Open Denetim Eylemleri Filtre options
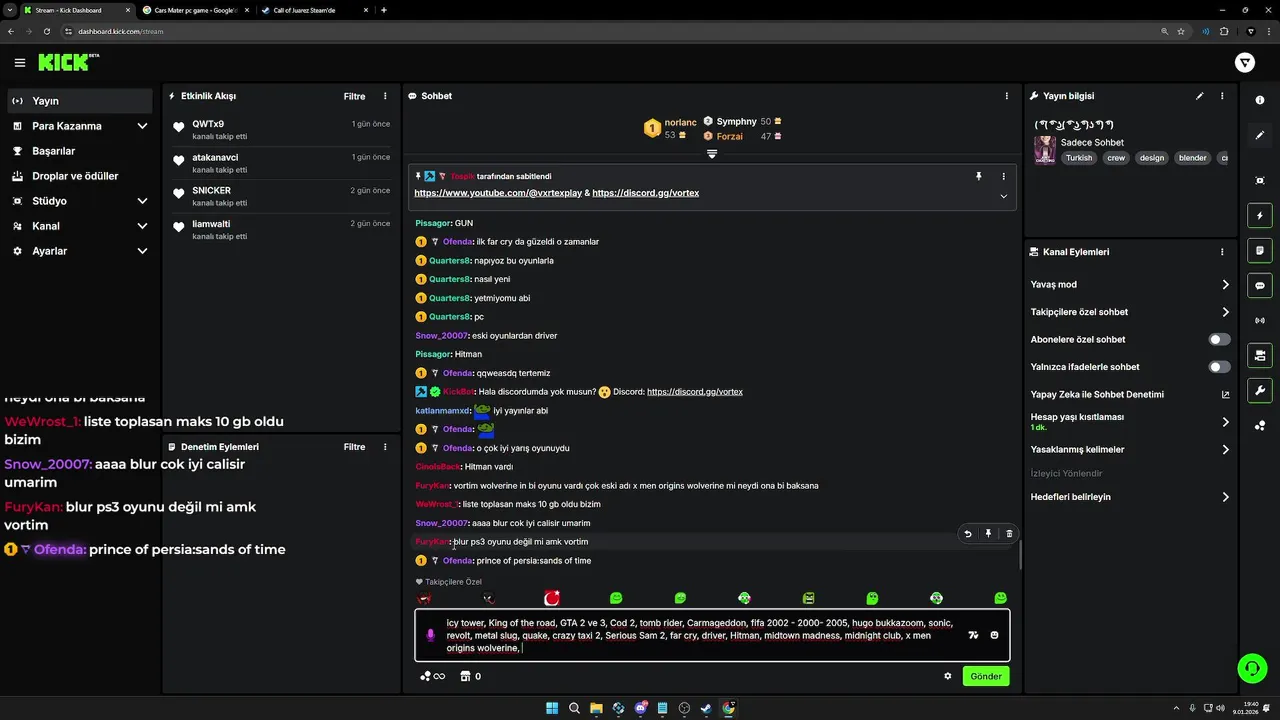Screen dimensions: 1280x720 point(355,447)
